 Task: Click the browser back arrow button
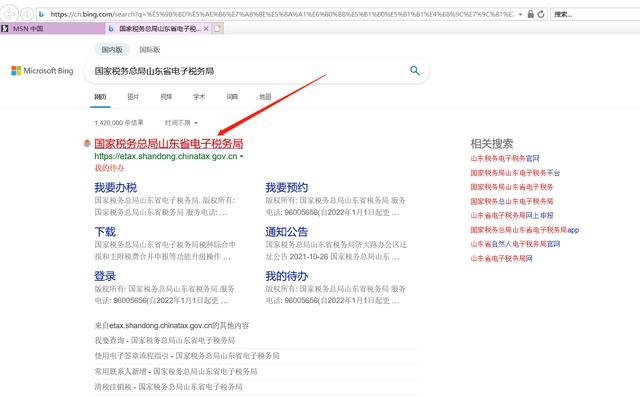9,13
